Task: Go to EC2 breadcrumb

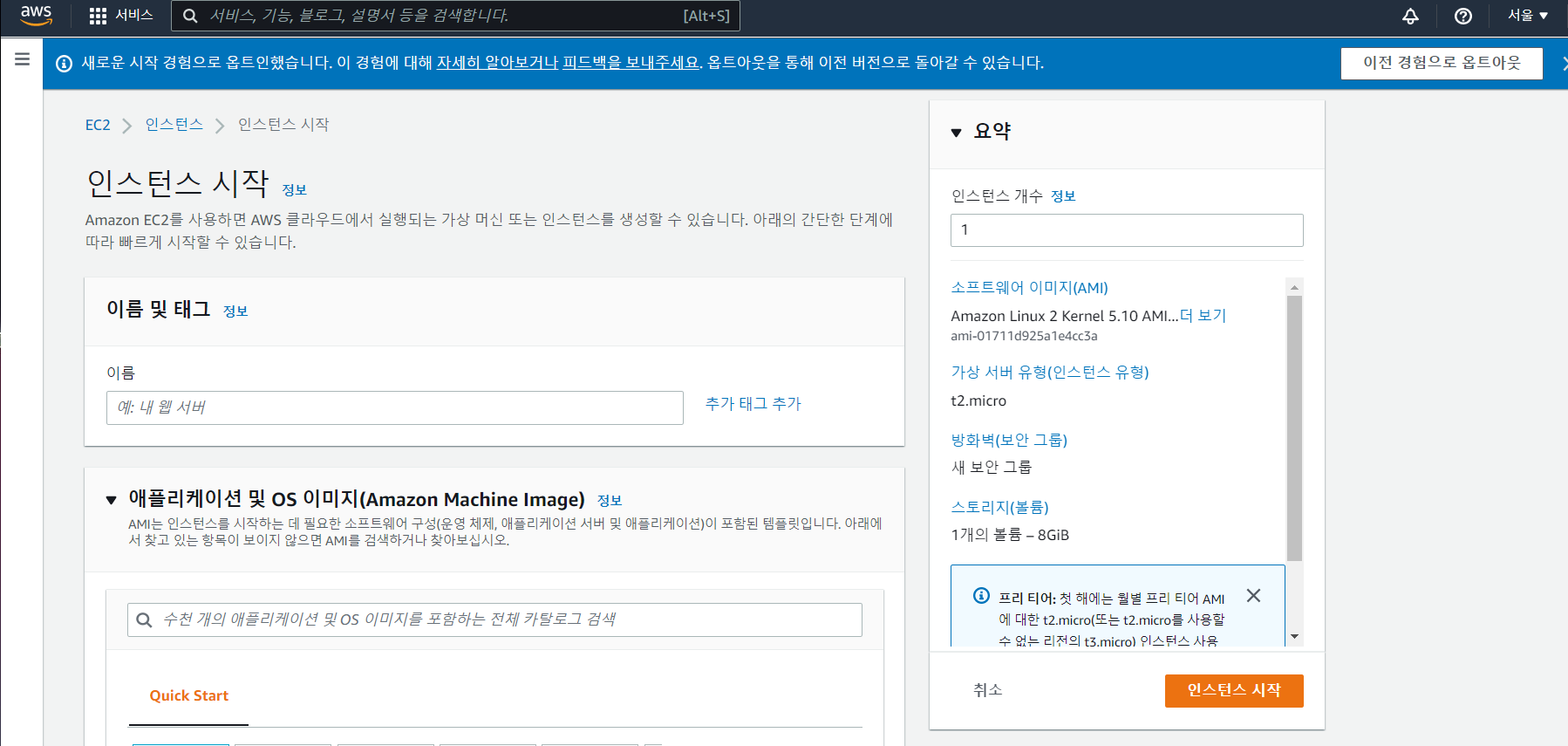Action: click(x=98, y=125)
